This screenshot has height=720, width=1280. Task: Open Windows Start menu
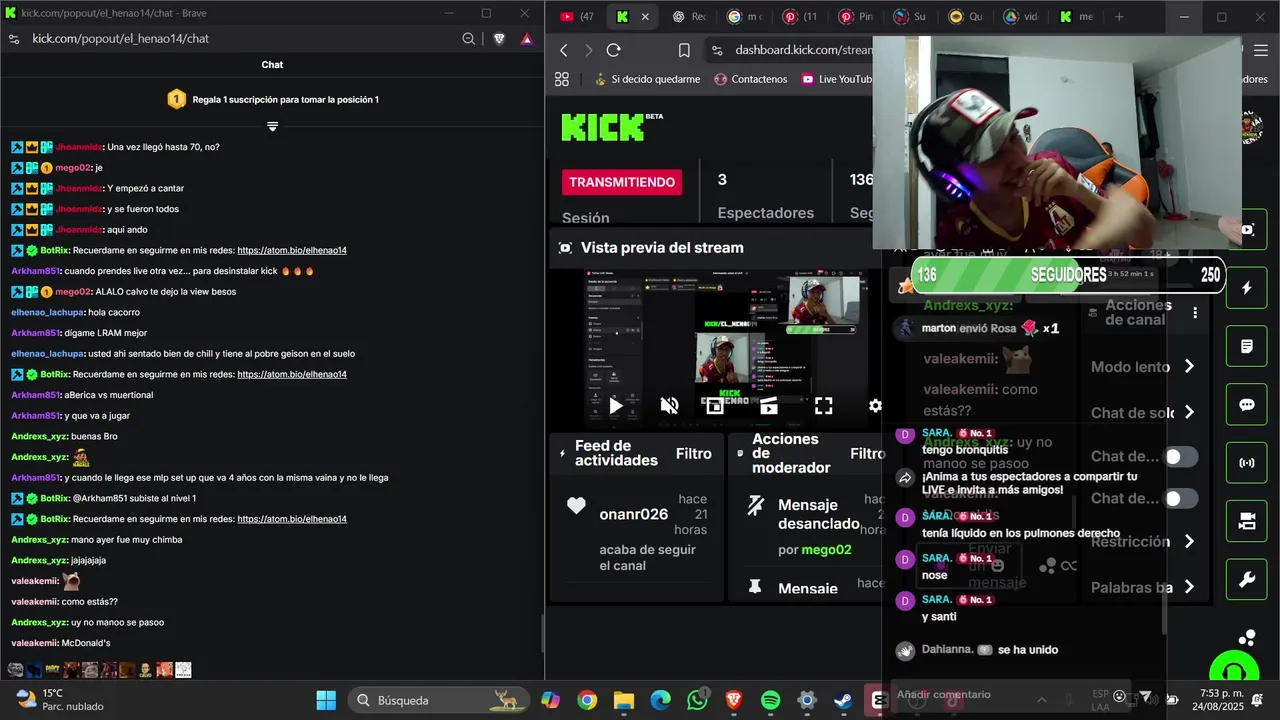[x=326, y=700]
